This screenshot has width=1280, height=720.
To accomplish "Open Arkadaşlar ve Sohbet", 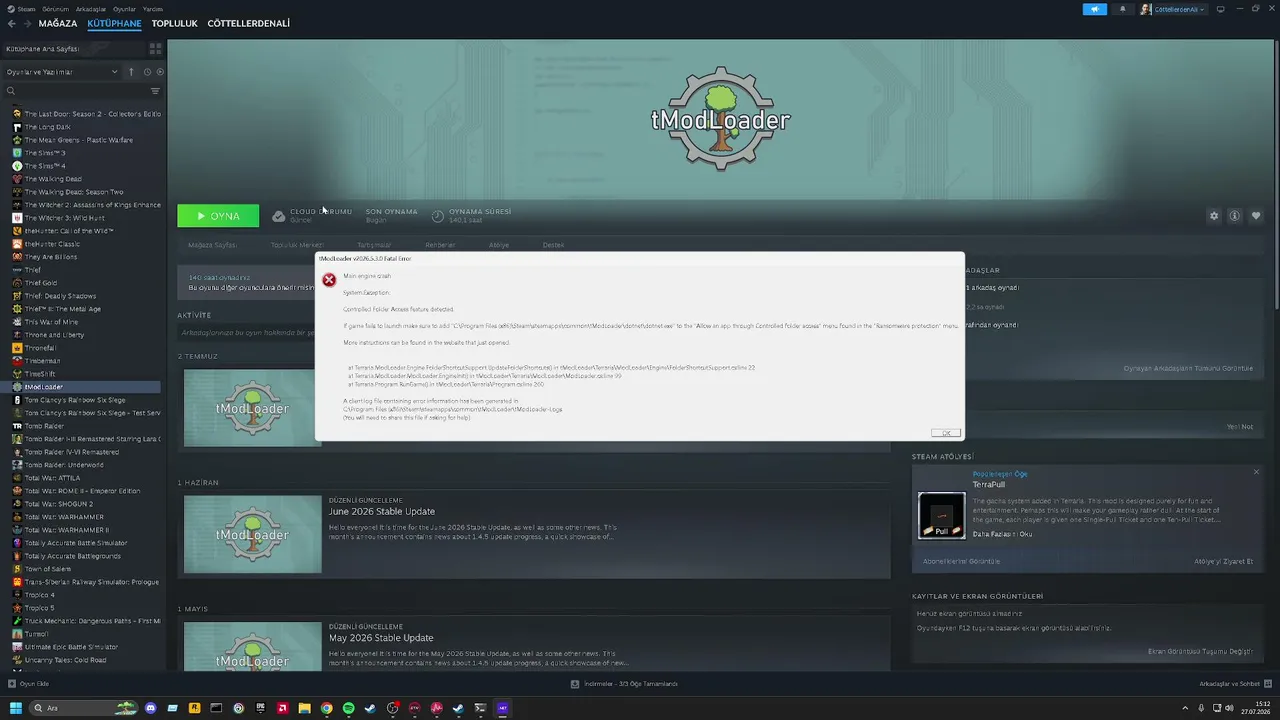I will [1234, 684].
